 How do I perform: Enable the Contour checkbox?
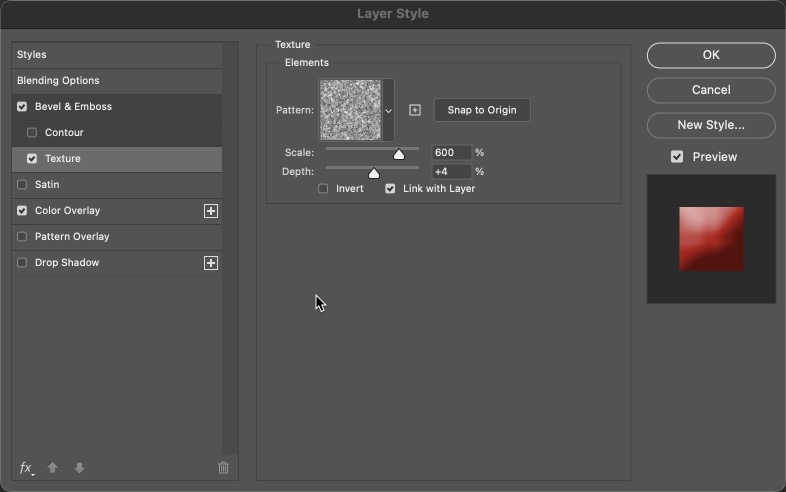point(32,132)
